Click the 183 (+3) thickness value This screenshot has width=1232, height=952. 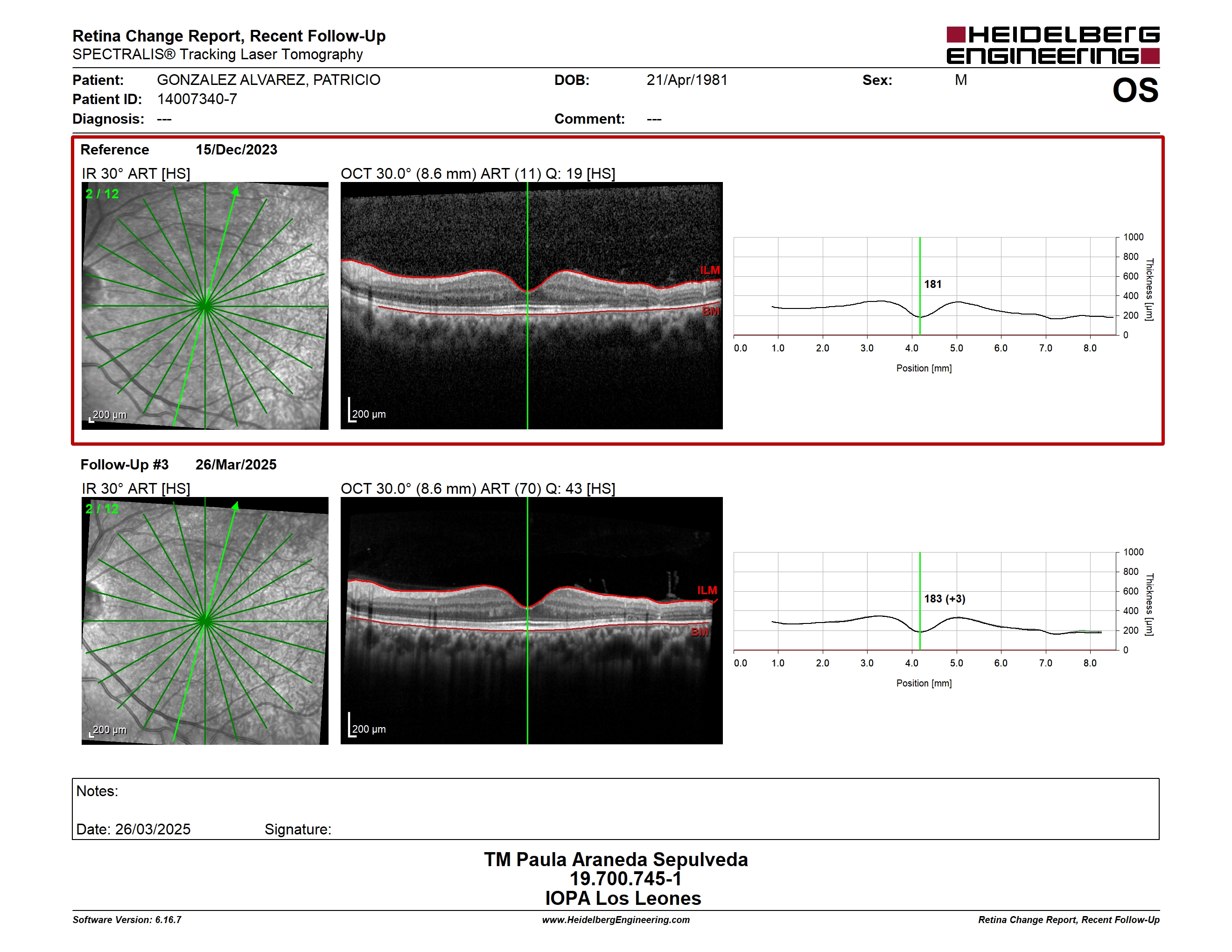[945, 599]
